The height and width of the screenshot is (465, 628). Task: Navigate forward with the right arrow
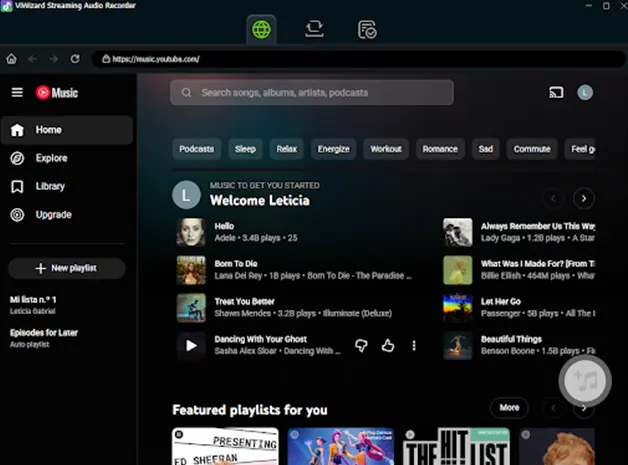pos(54,59)
